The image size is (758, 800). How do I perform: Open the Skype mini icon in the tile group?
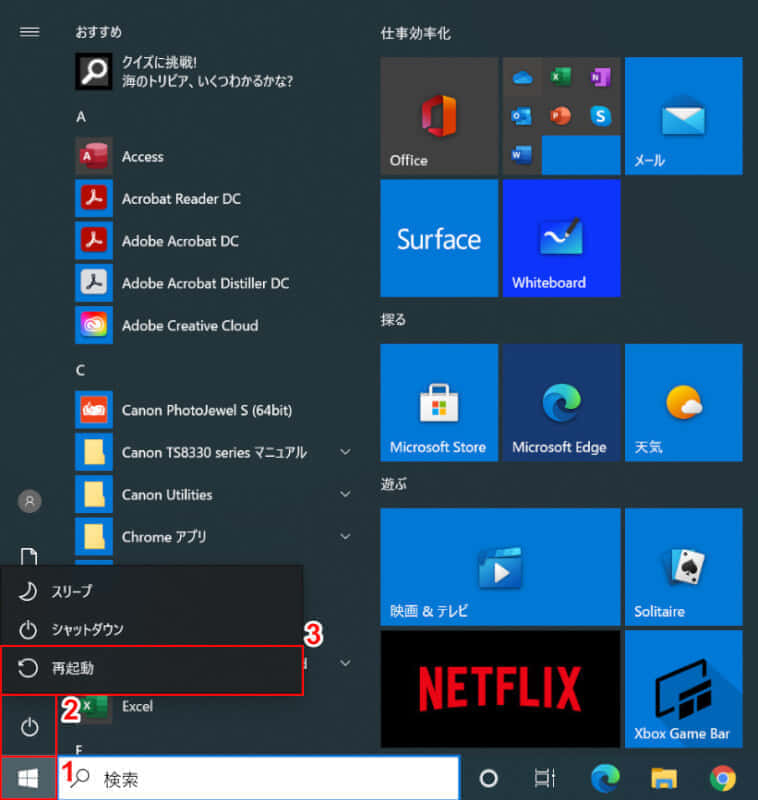coord(600,116)
